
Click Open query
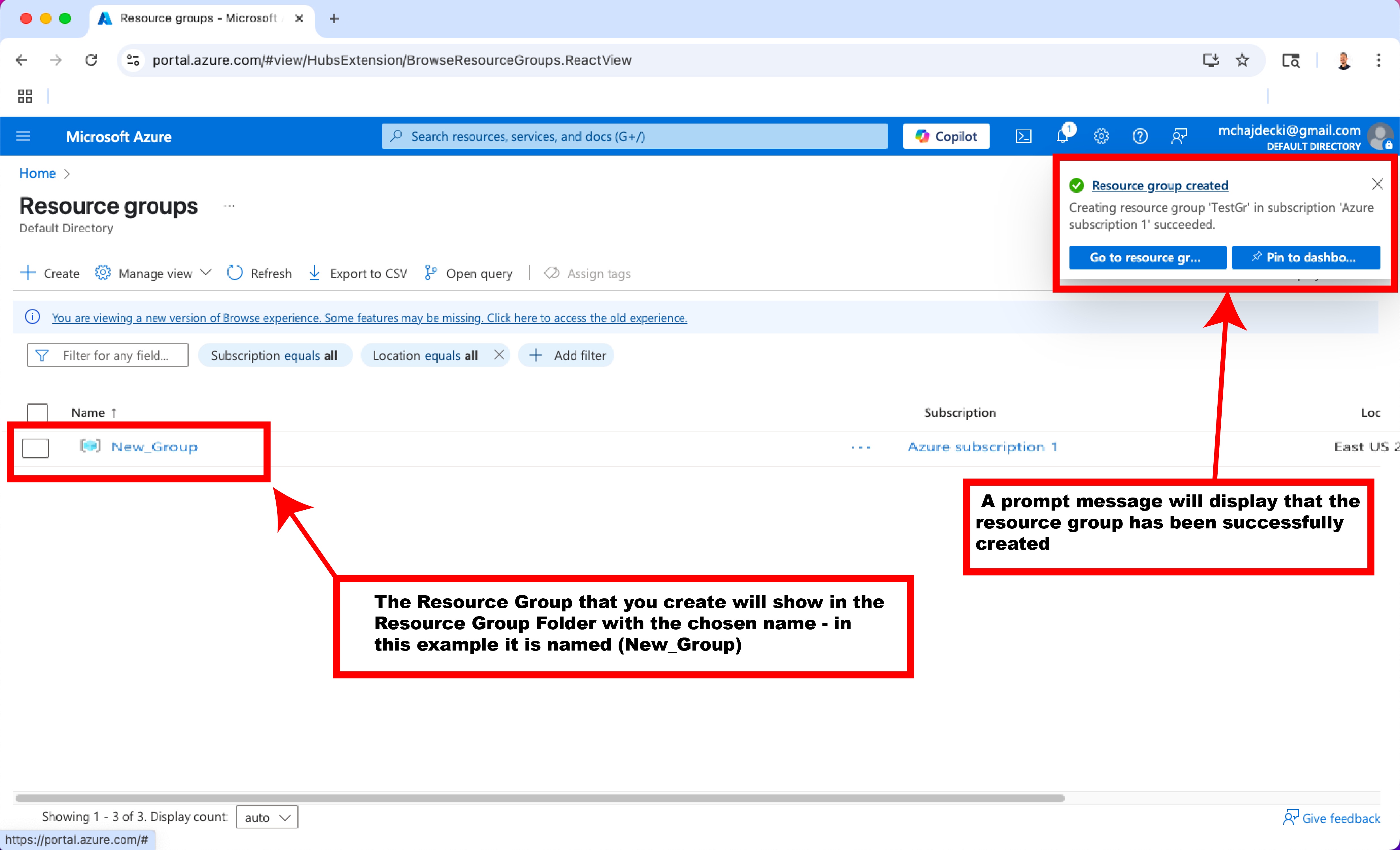468,273
